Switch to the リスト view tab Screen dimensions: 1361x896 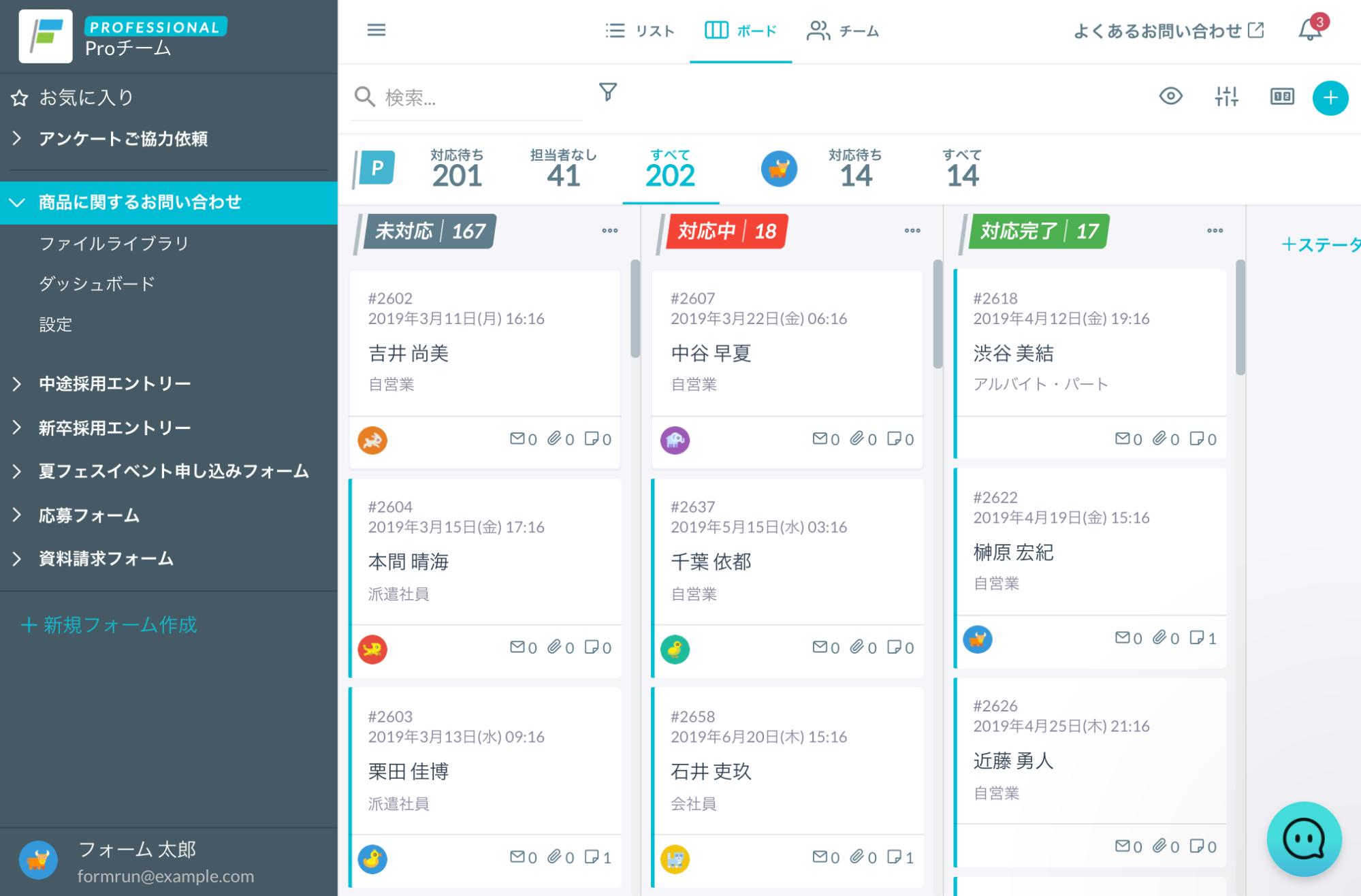pos(640,31)
